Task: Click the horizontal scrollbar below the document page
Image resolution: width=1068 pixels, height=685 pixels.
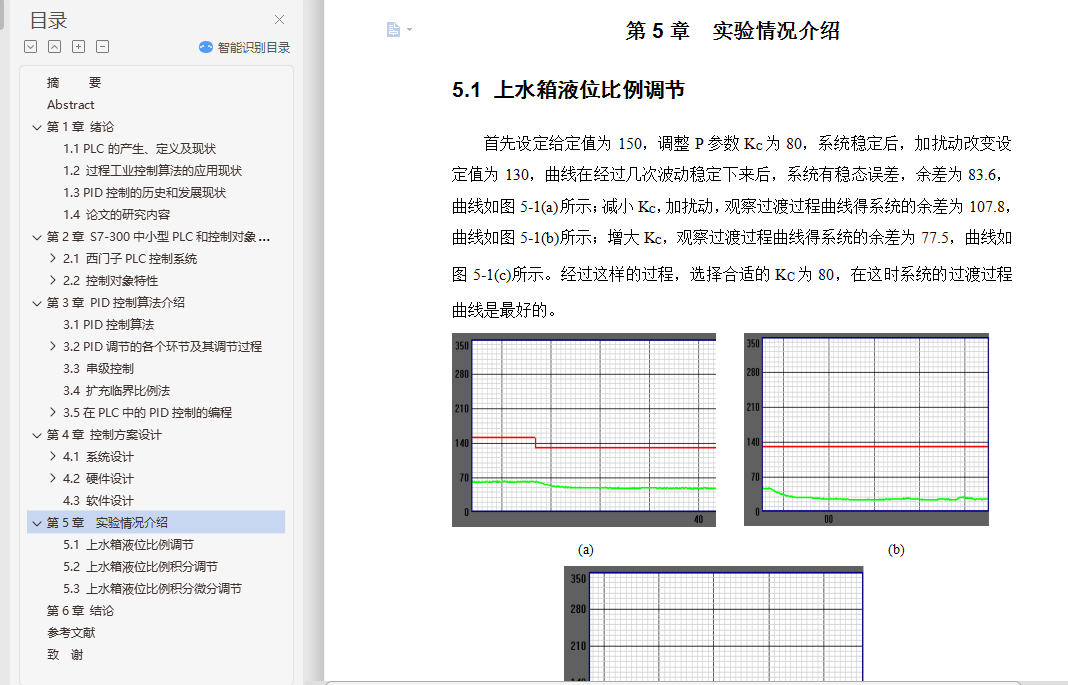Action: (x=673, y=682)
